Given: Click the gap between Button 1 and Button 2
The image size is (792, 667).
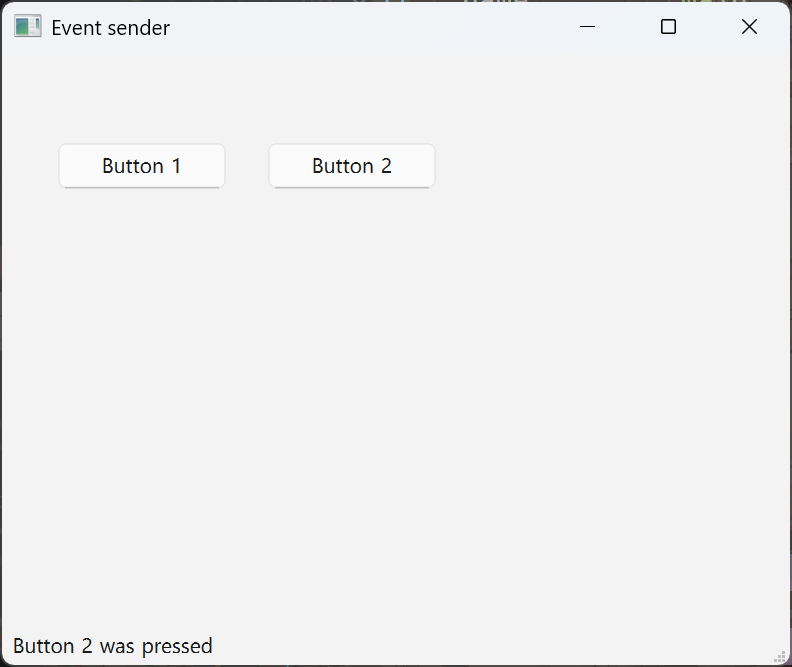Looking at the screenshot, I should coord(247,166).
